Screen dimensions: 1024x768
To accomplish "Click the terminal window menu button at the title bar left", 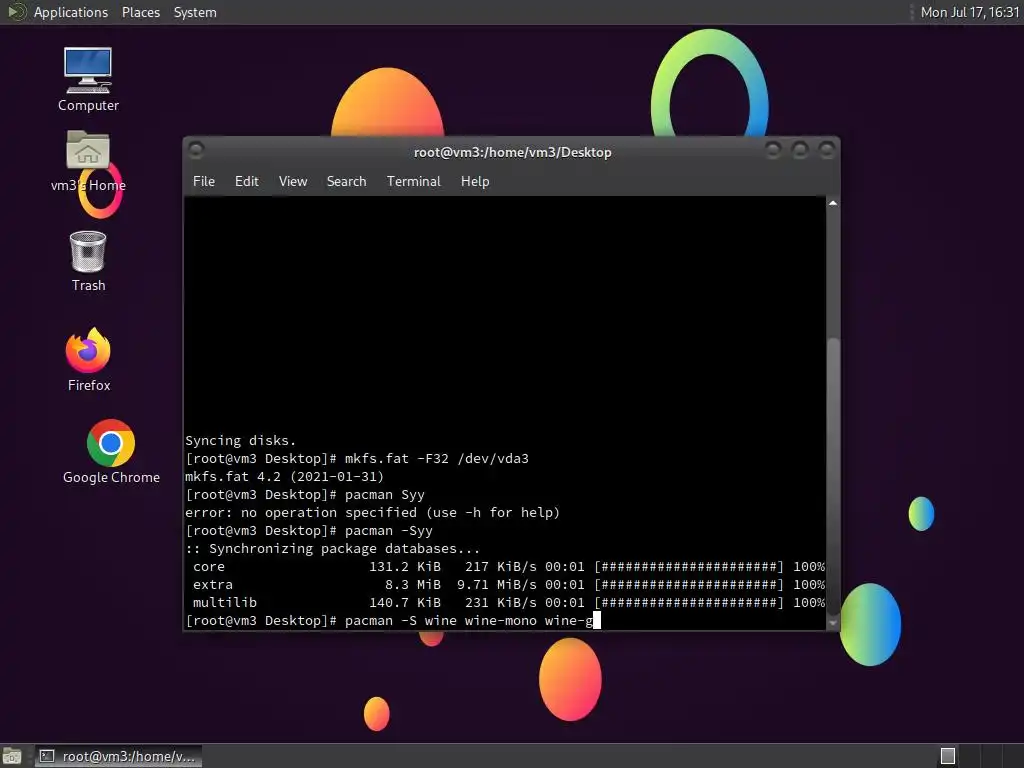I will coord(195,150).
